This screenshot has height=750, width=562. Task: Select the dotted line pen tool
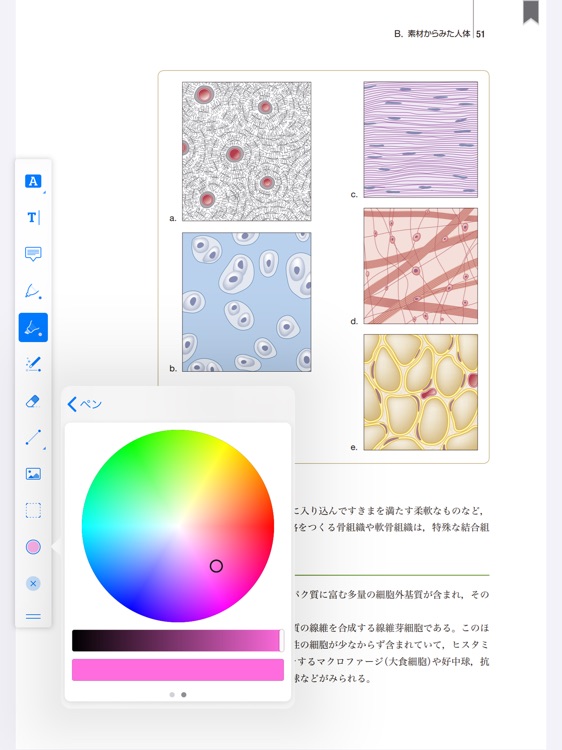[33, 364]
